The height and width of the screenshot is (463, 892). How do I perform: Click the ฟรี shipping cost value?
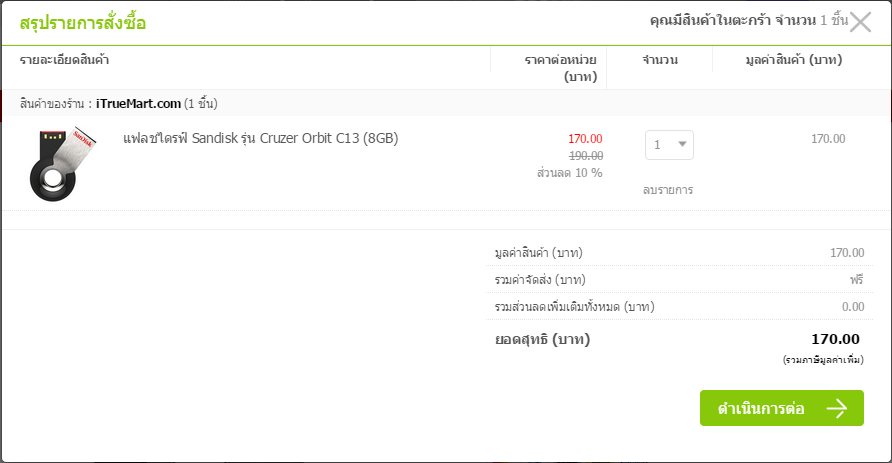pyautogui.click(x=857, y=279)
